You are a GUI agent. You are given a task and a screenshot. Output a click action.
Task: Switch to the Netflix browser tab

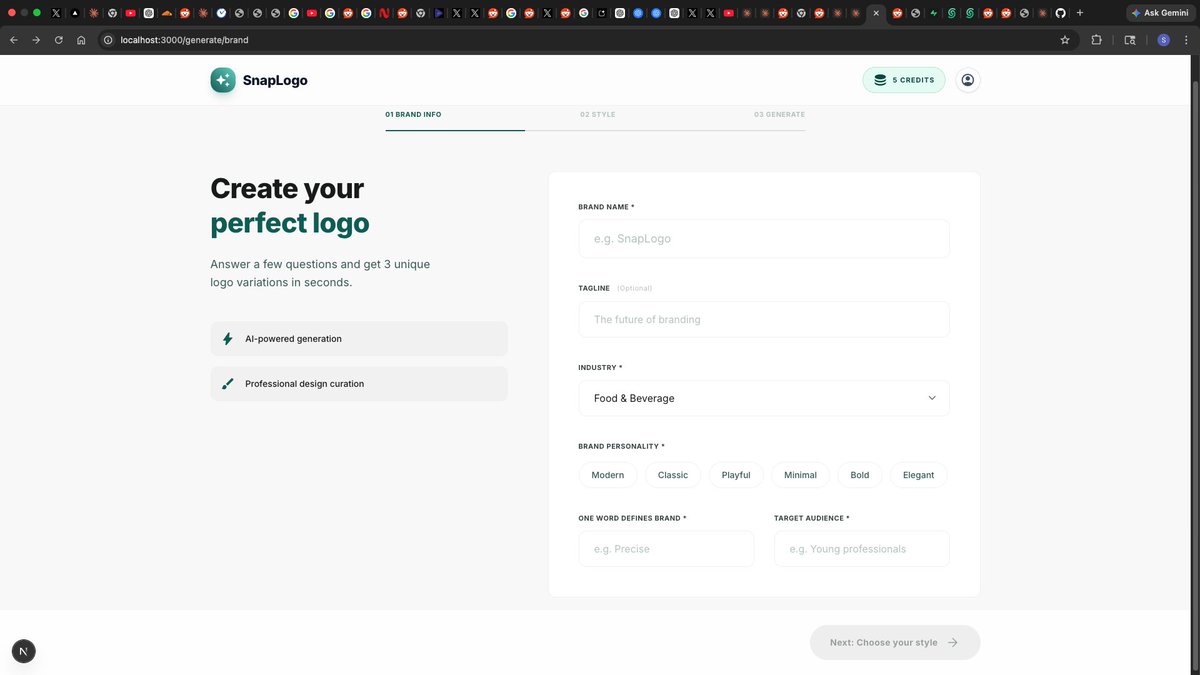click(x=384, y=13)
